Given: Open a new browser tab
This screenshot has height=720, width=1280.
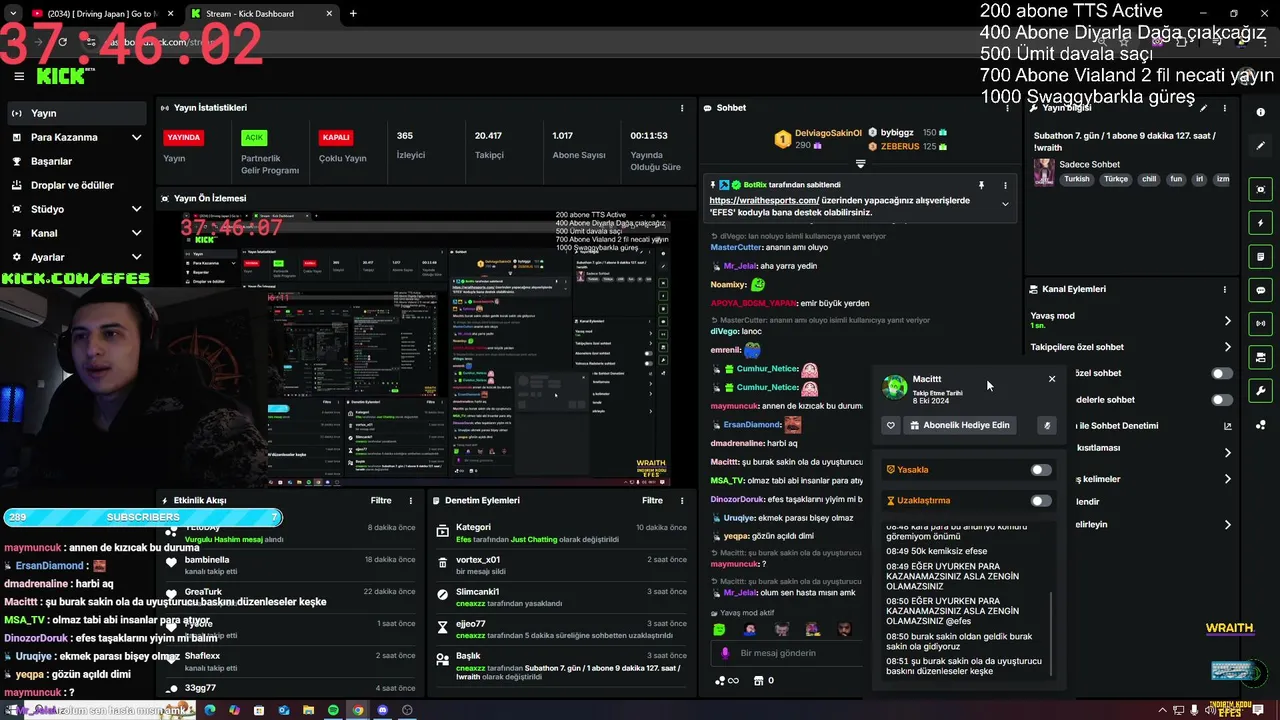Looking at the screenshot, I should tap(353, 14).
